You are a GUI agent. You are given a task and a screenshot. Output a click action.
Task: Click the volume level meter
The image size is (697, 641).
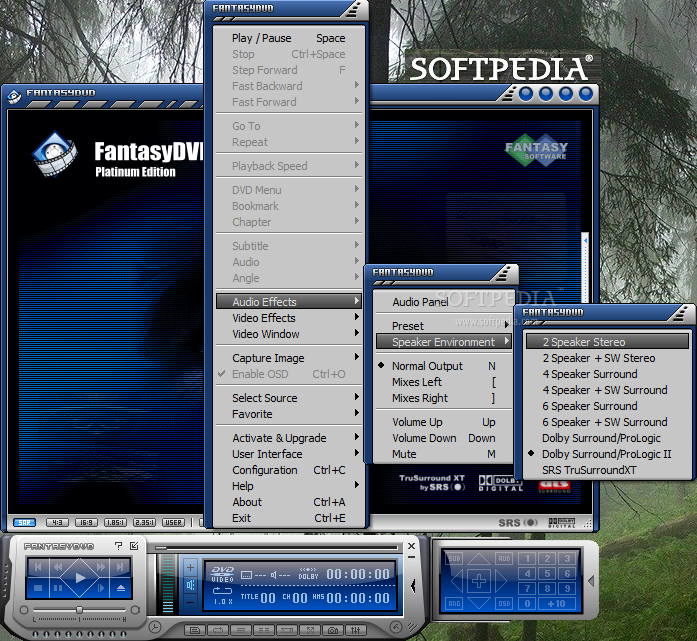tap(168, 584)
